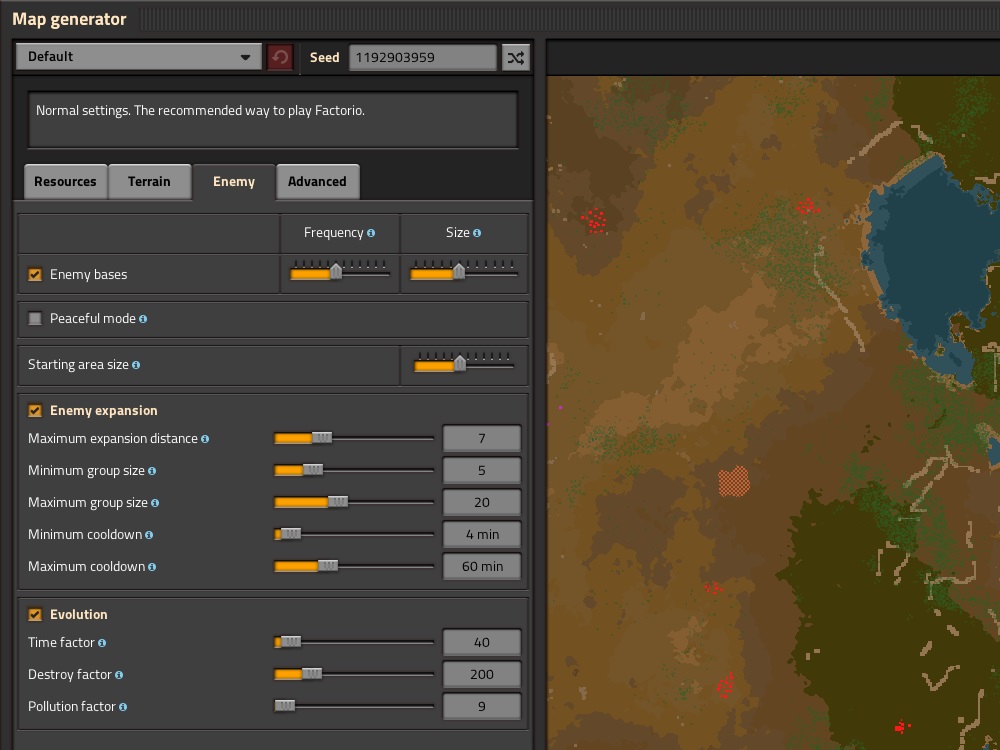The image size is (1000, 750).
Task: Click the Seed input field
Action: point(423,57)
